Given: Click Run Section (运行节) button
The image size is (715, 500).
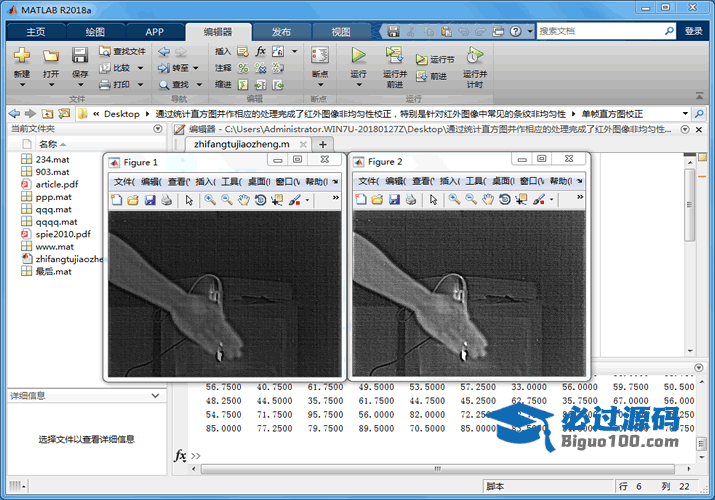Looking at the screenshot, I should (435, 60).
